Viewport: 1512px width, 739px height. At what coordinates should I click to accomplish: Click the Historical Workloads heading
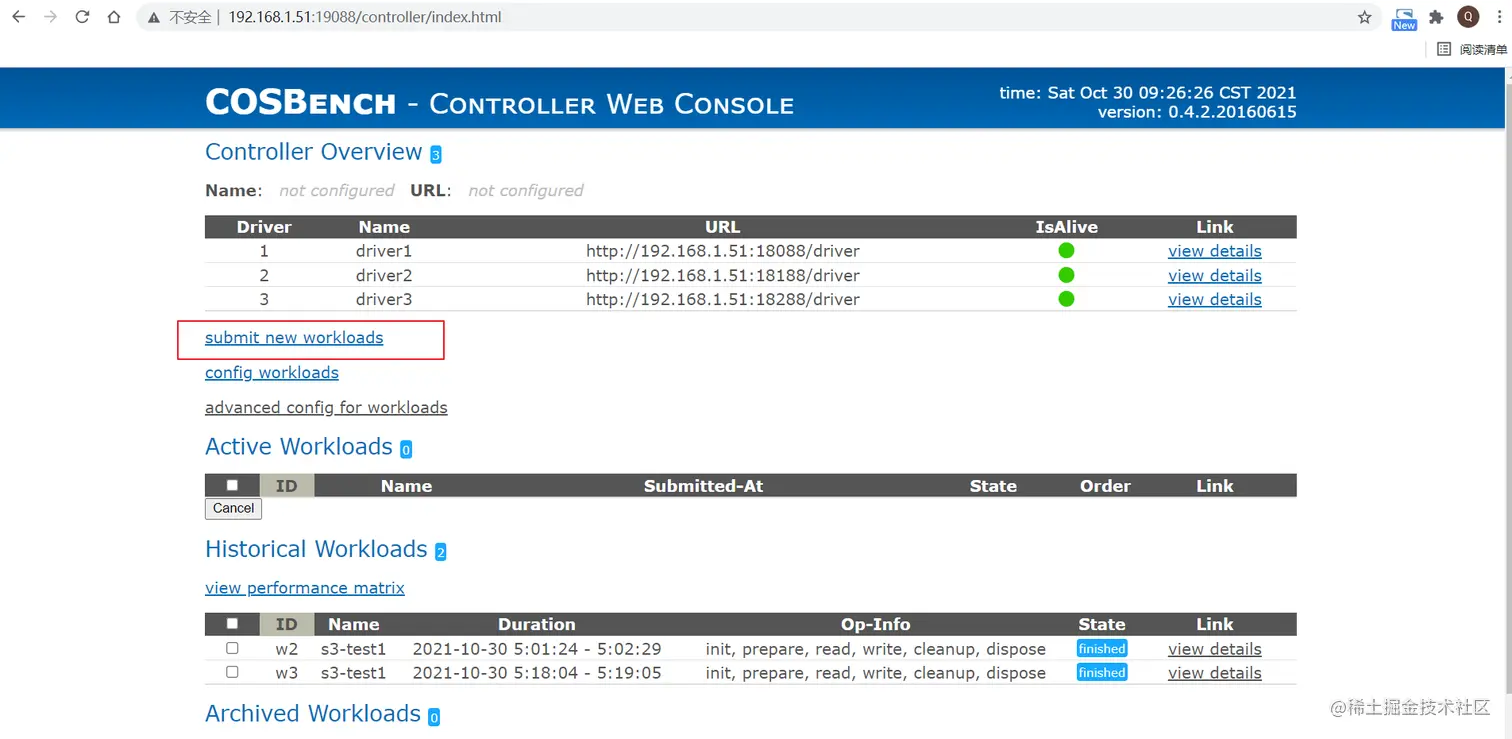[x=316, y=549]
